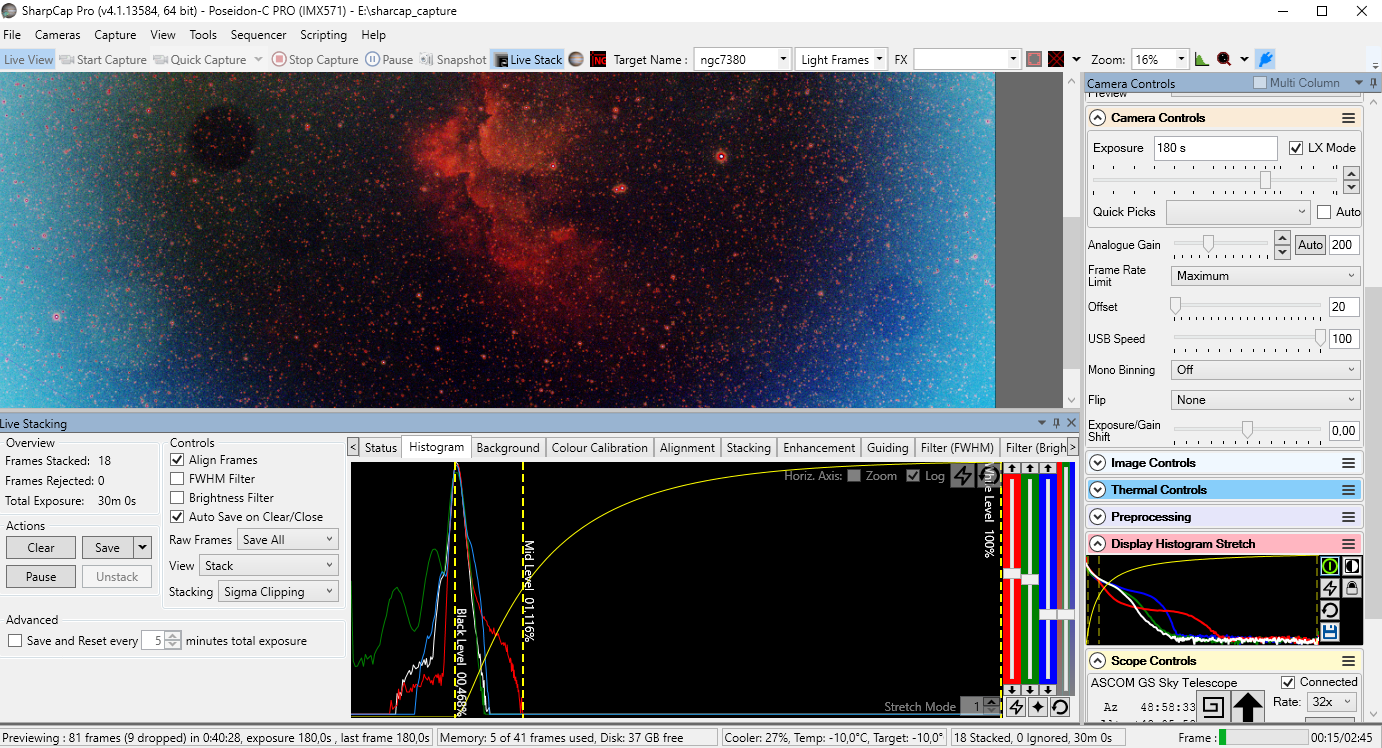Viewport: 1382px width, 748px height.
Task: Open the Stacking Sigma Clipping dropdown
Action: pos(279,592)
